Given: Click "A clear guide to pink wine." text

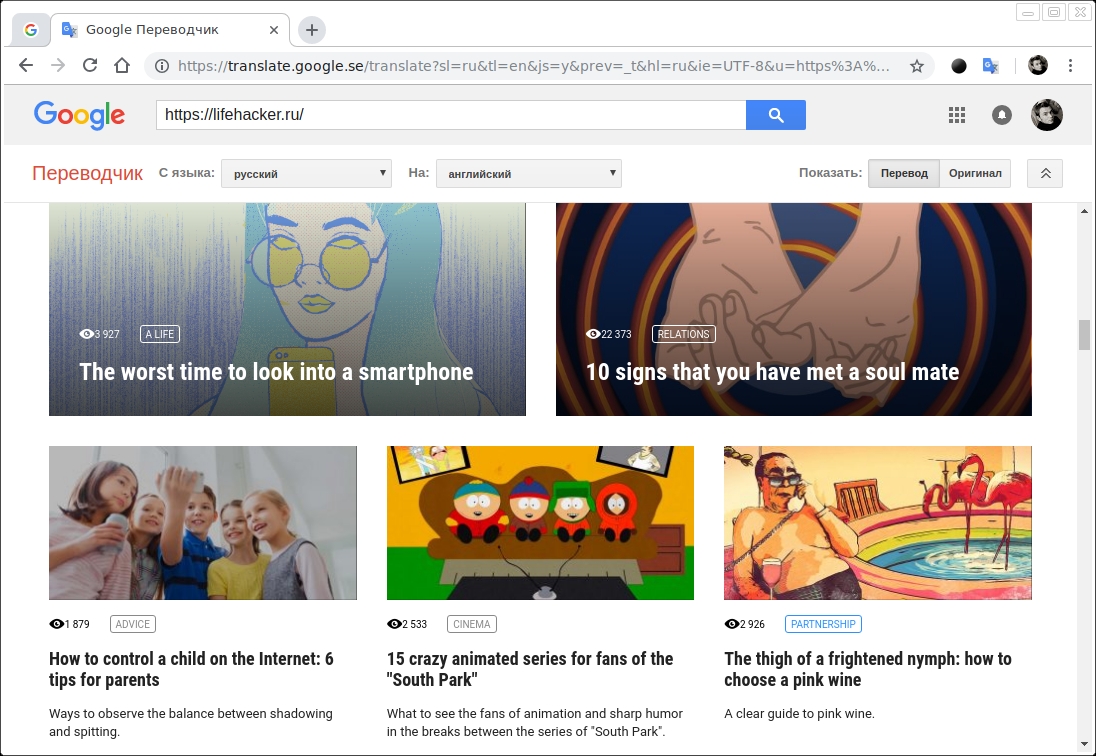Looking at the screenshot, I should pos(800,713).
